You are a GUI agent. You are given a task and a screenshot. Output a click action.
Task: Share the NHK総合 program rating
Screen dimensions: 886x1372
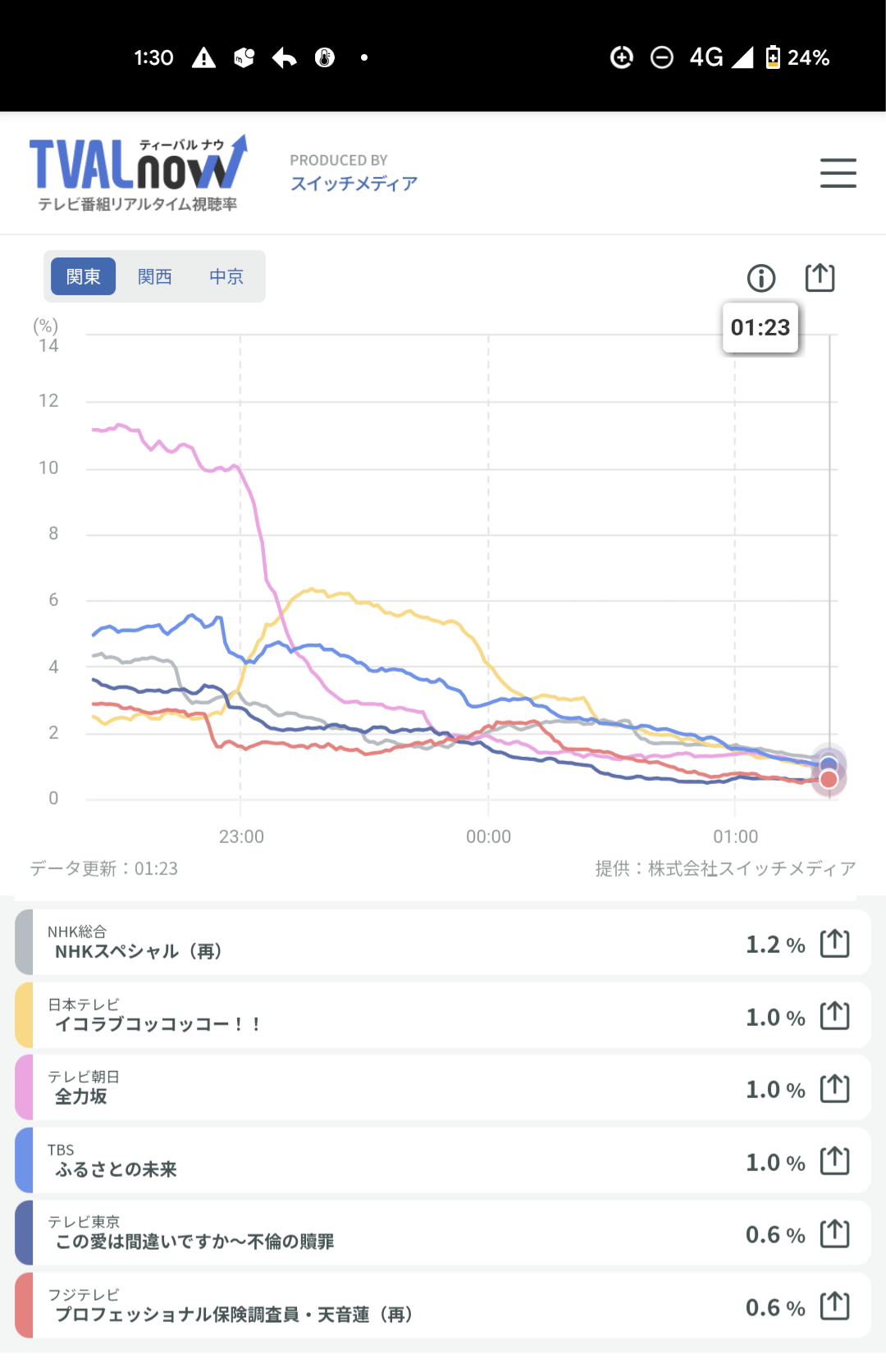click(834, 943)
